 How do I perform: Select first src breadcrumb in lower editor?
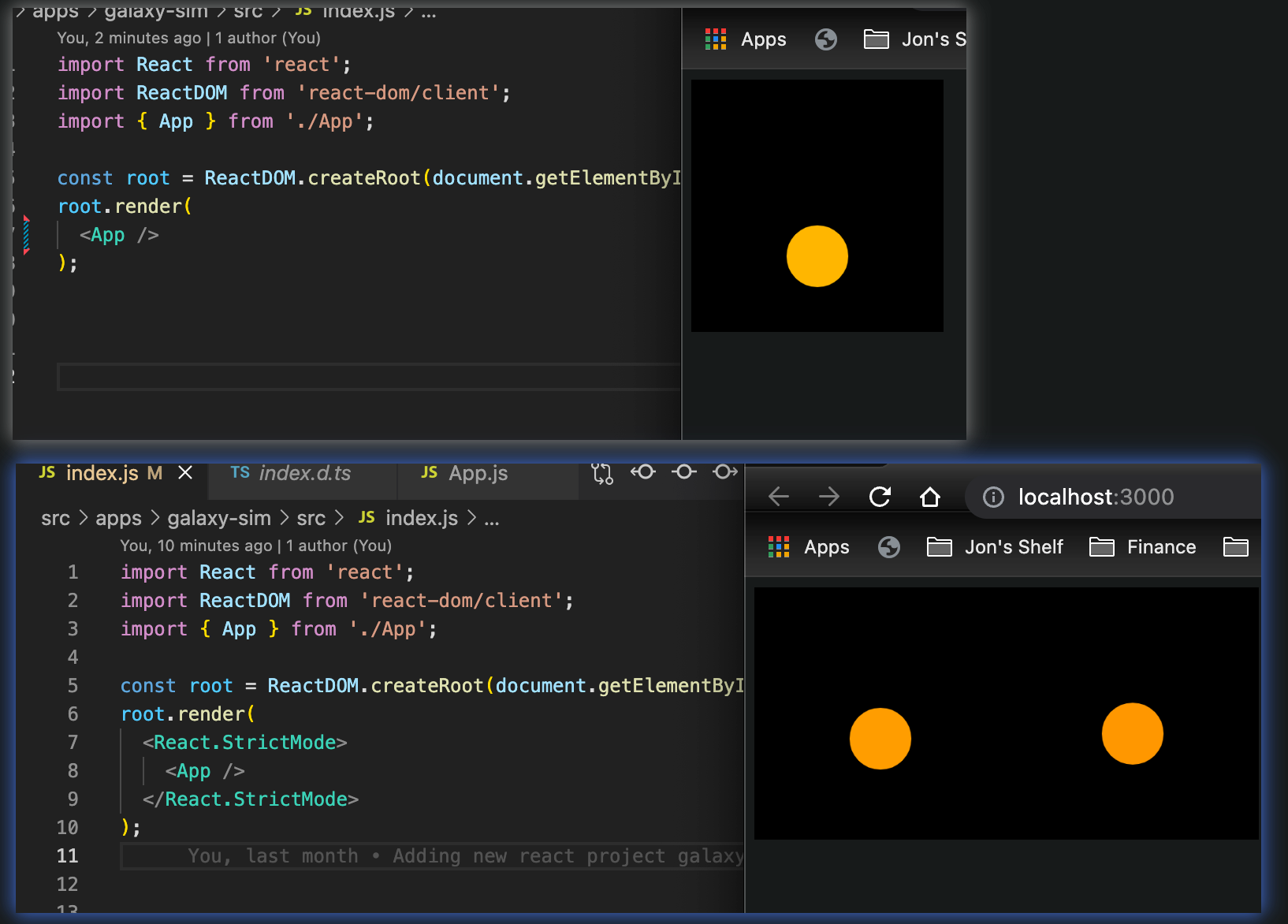55,518
